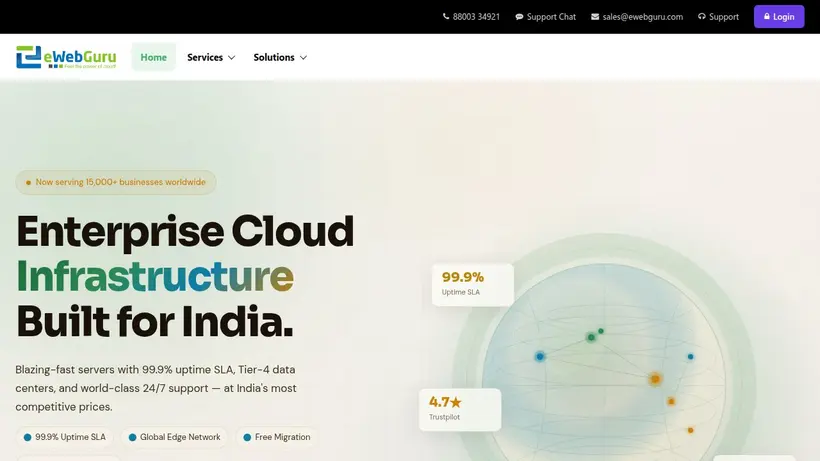
Task: Open the Home tab
Action: [x=154, y=57]
